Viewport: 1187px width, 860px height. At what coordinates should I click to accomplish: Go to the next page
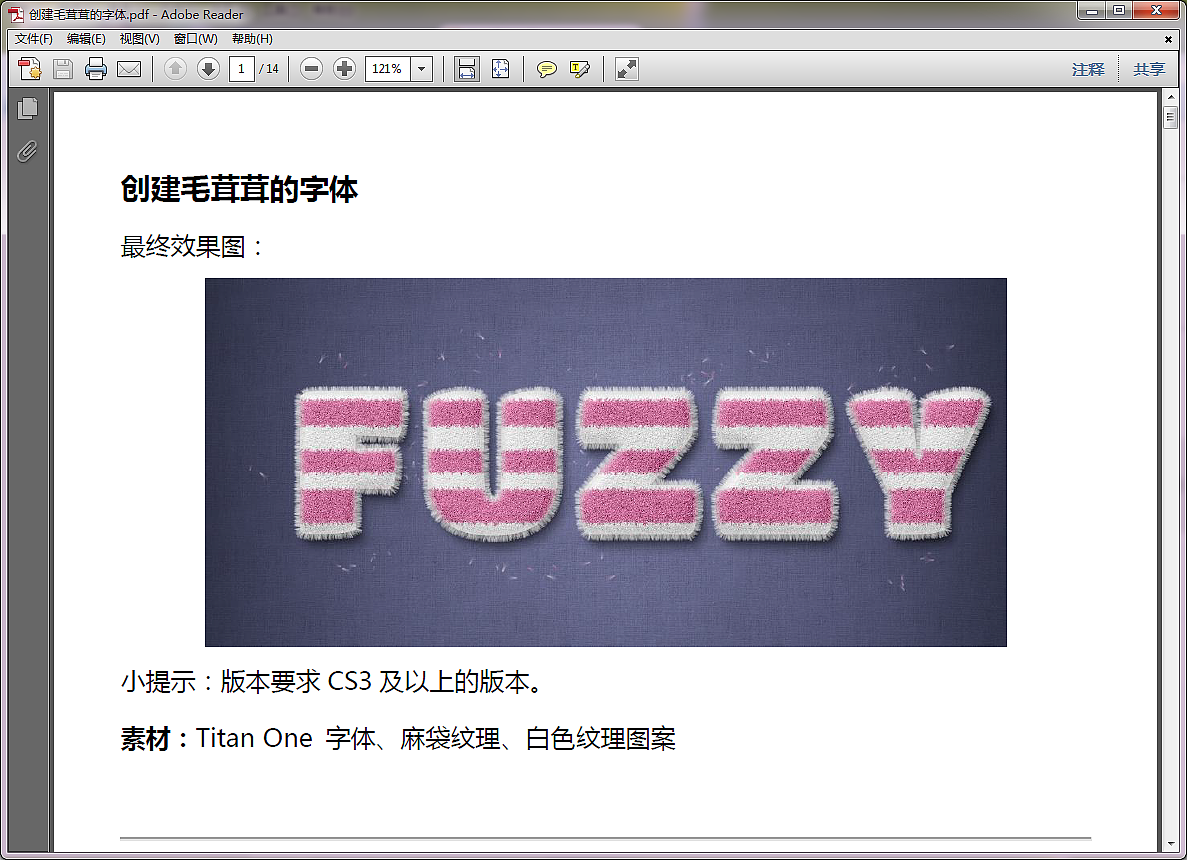click(209, 69)
